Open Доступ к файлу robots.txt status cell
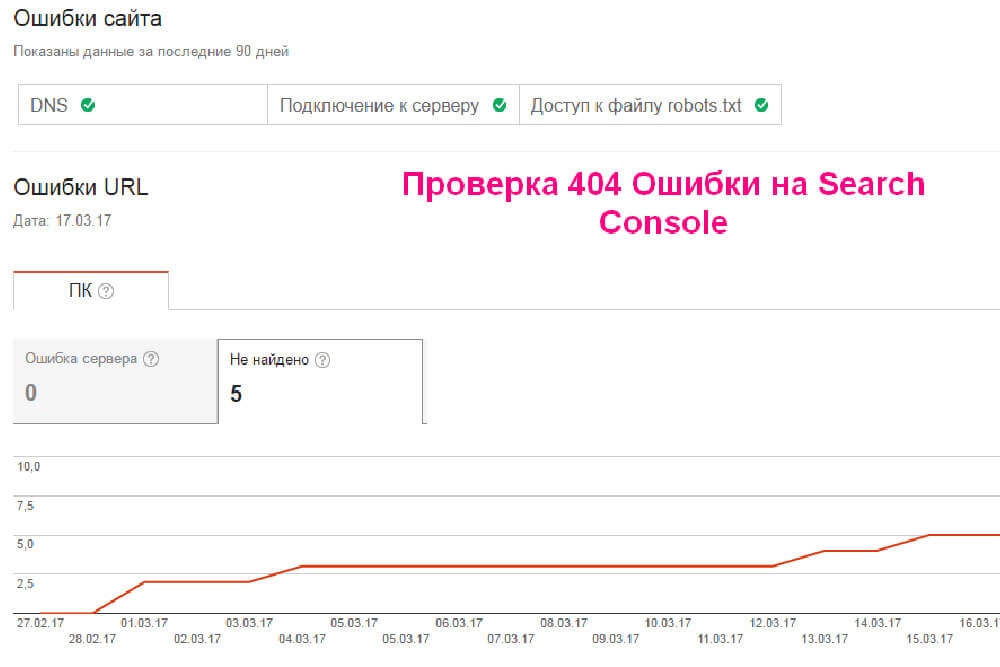The width and height of the screenshot is (1000, 667). tap(651, 105)
